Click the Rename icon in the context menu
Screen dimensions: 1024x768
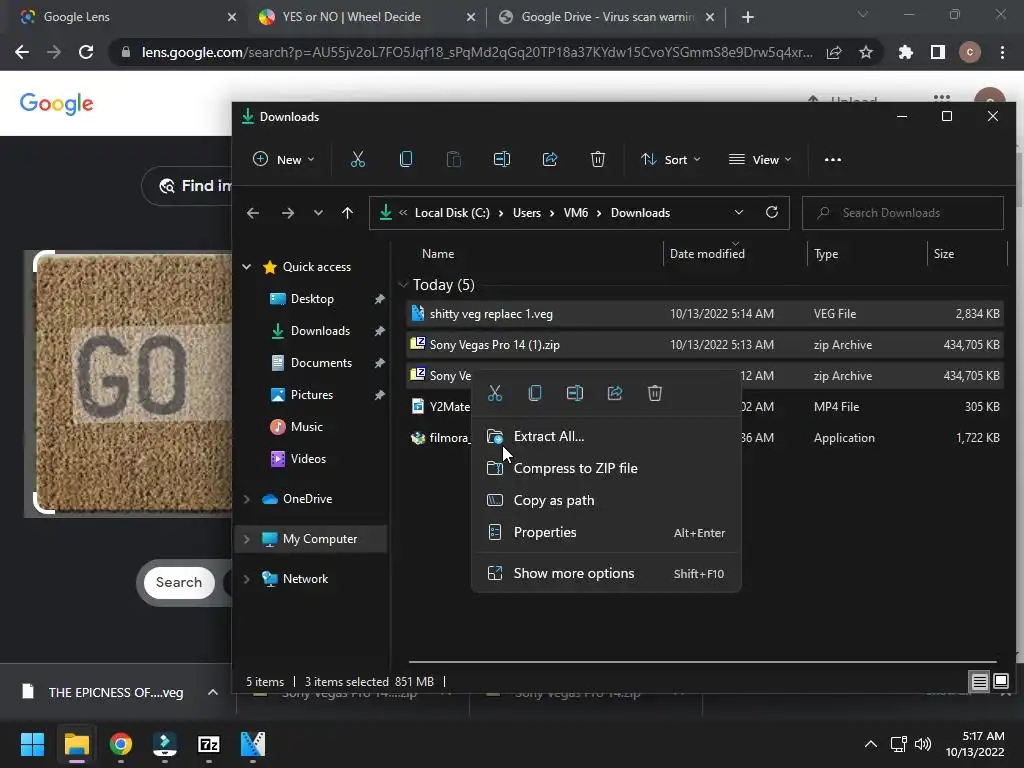pos(575,393)
